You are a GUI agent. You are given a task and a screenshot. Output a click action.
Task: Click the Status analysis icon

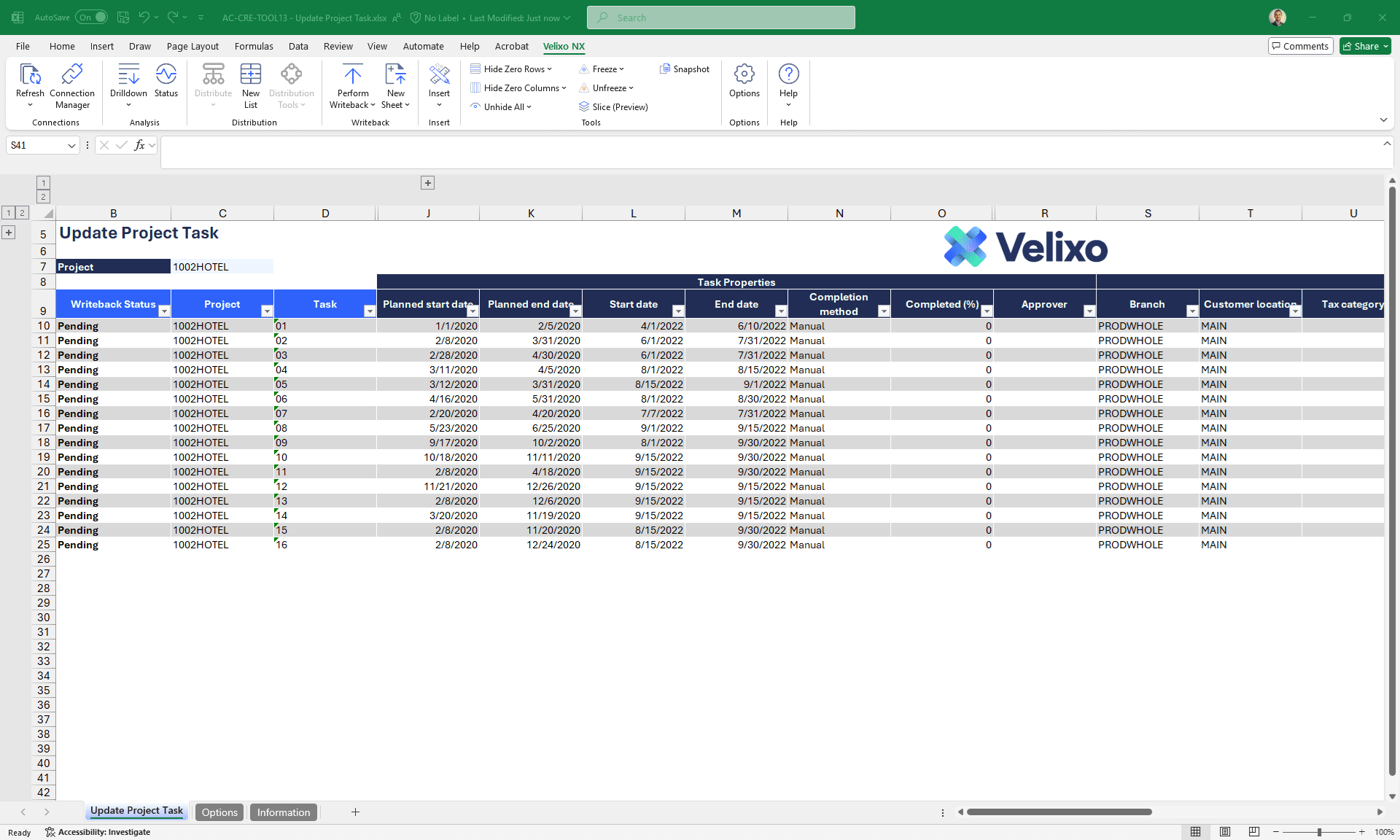click(166, 74)
